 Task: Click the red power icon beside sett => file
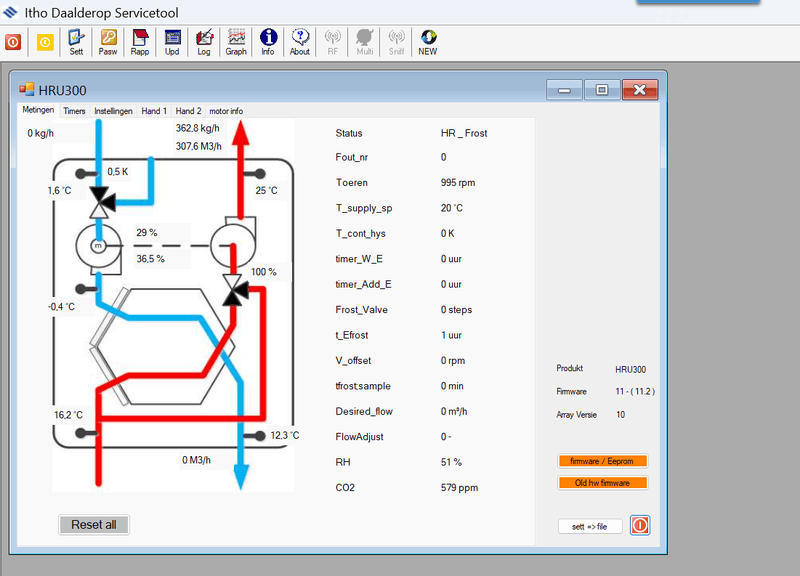point(640,525)
